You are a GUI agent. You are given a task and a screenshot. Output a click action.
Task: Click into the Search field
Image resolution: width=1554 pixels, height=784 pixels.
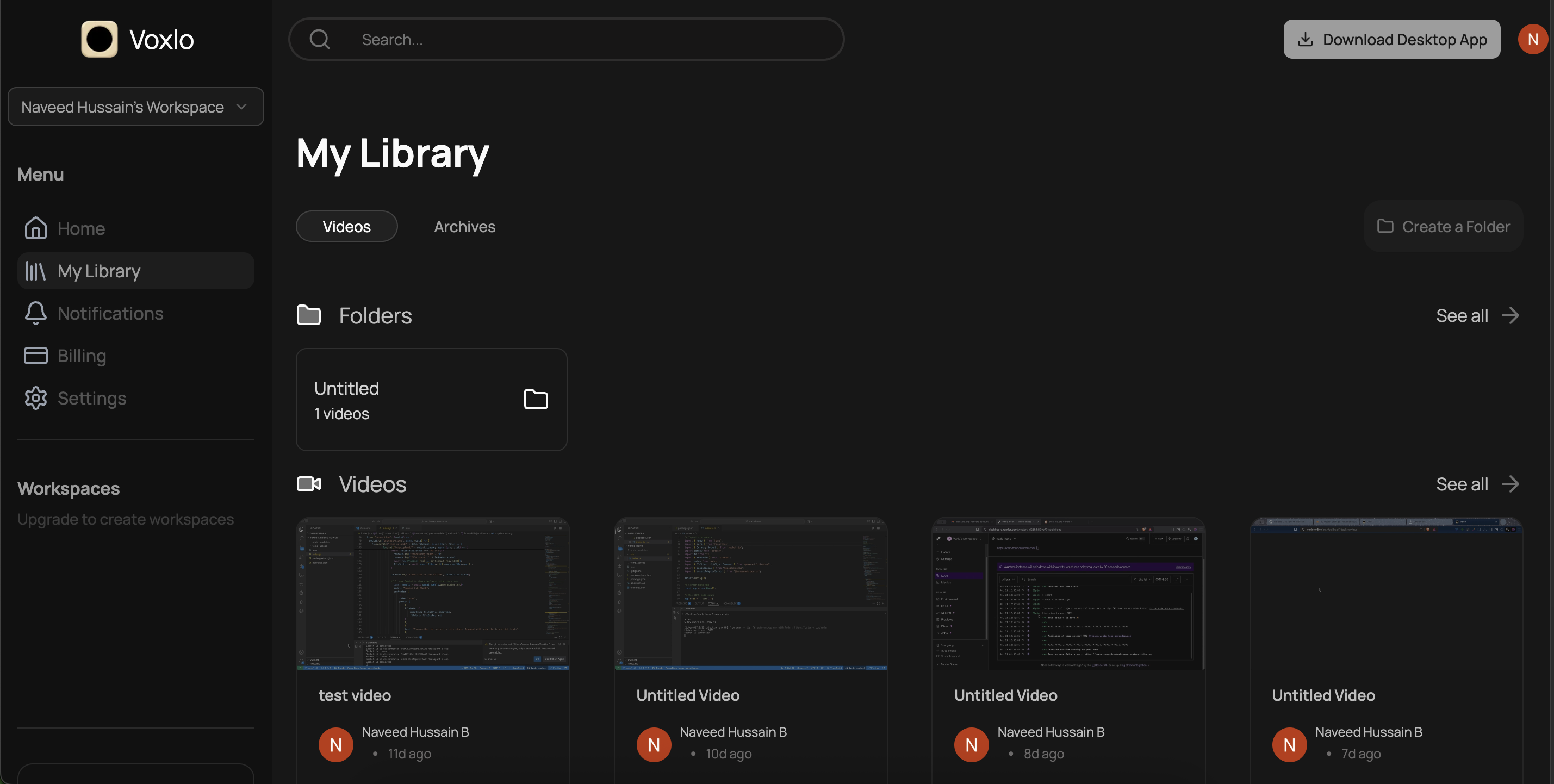(x=566, y=39)
